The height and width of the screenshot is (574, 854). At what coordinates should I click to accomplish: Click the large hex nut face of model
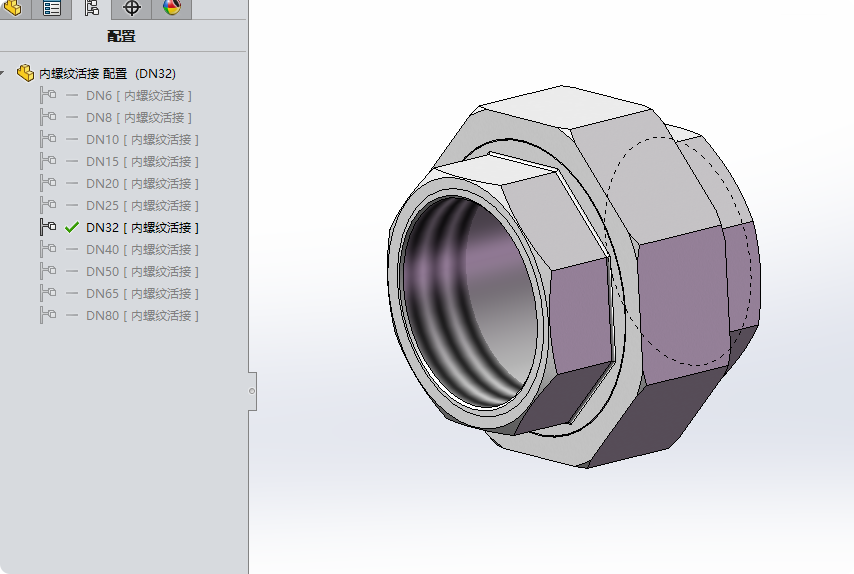click(684, 305)
